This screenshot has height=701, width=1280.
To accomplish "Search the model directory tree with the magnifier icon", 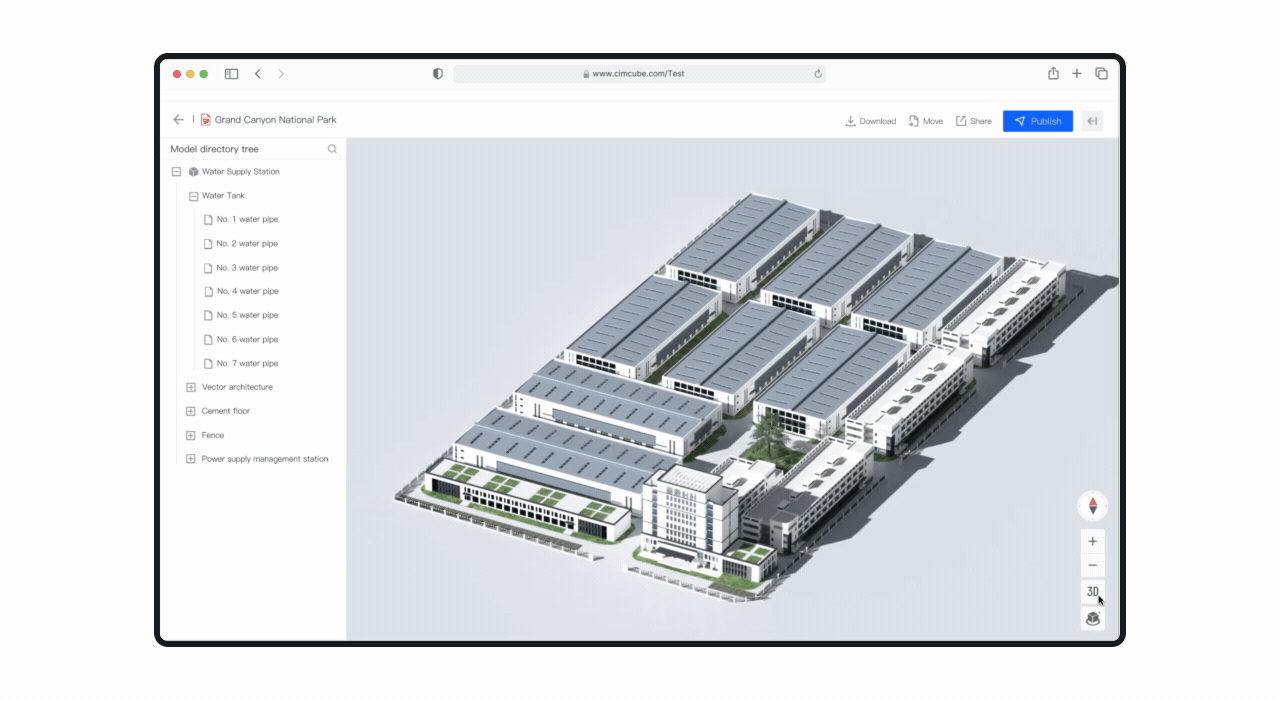I will [332, 149].
